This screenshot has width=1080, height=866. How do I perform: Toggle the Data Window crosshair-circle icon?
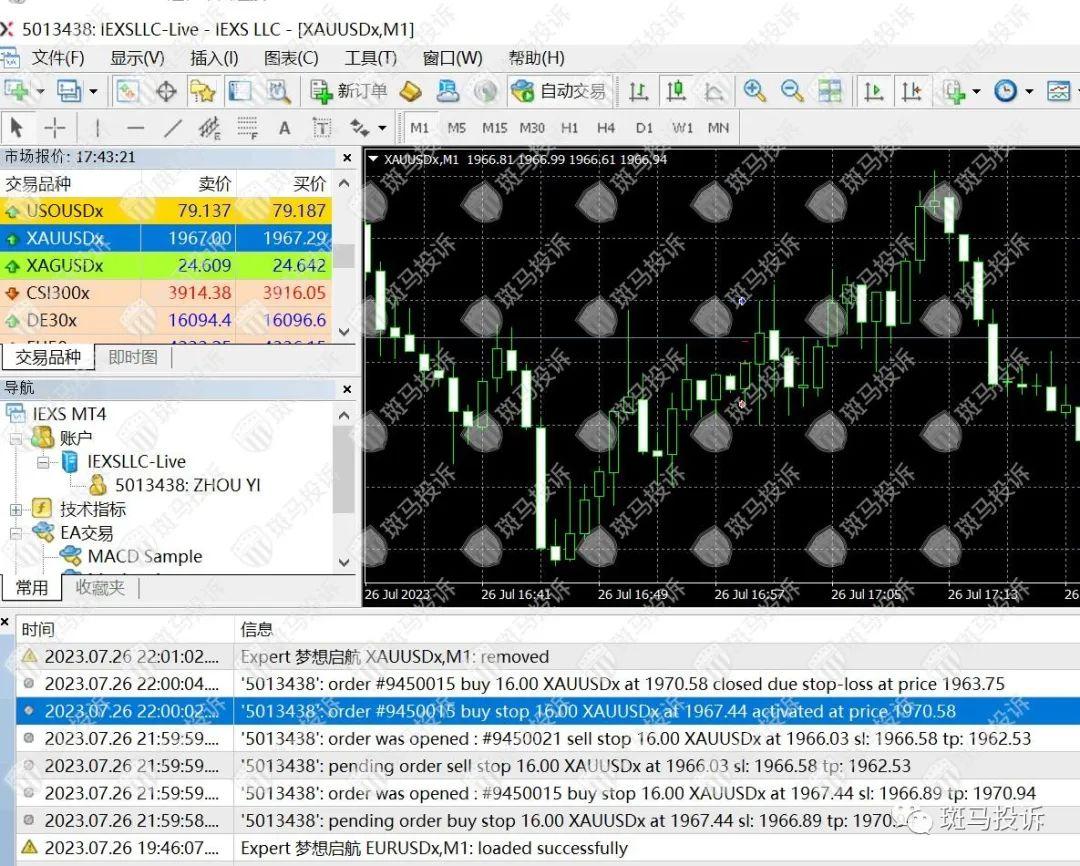[x=165, y=91]
